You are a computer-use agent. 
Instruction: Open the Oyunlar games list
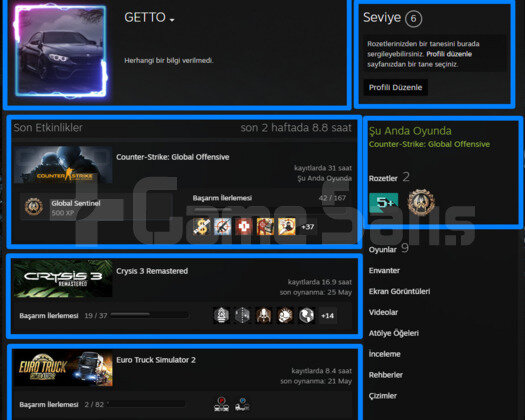click(383, 250)
